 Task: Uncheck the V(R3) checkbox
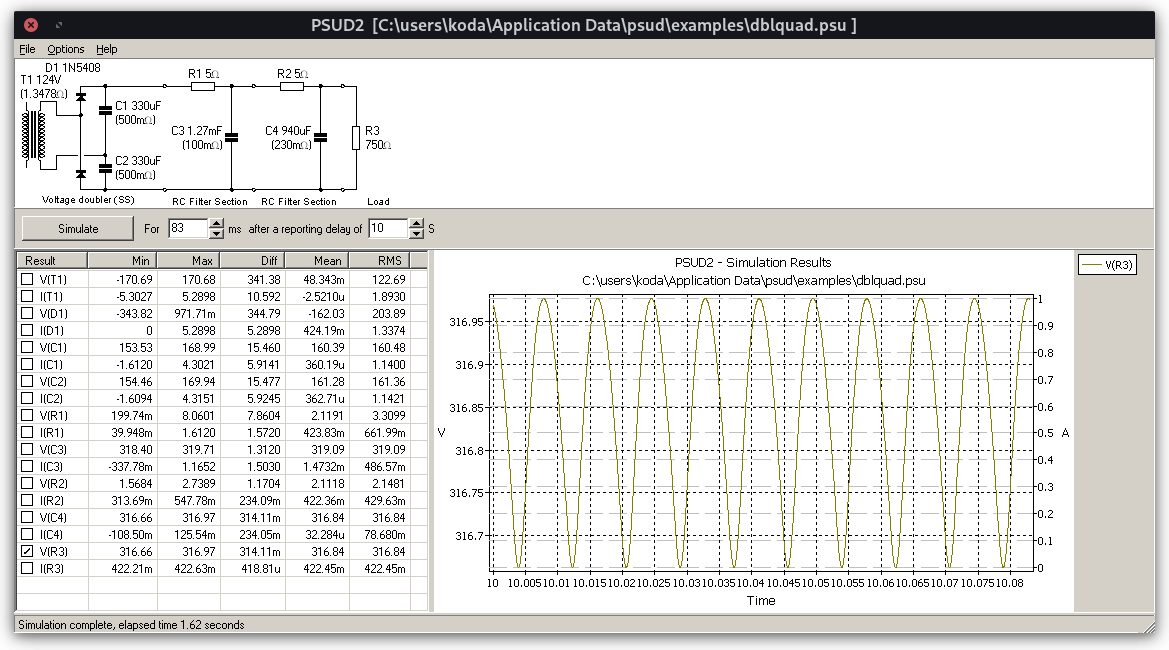click(27, 551)
